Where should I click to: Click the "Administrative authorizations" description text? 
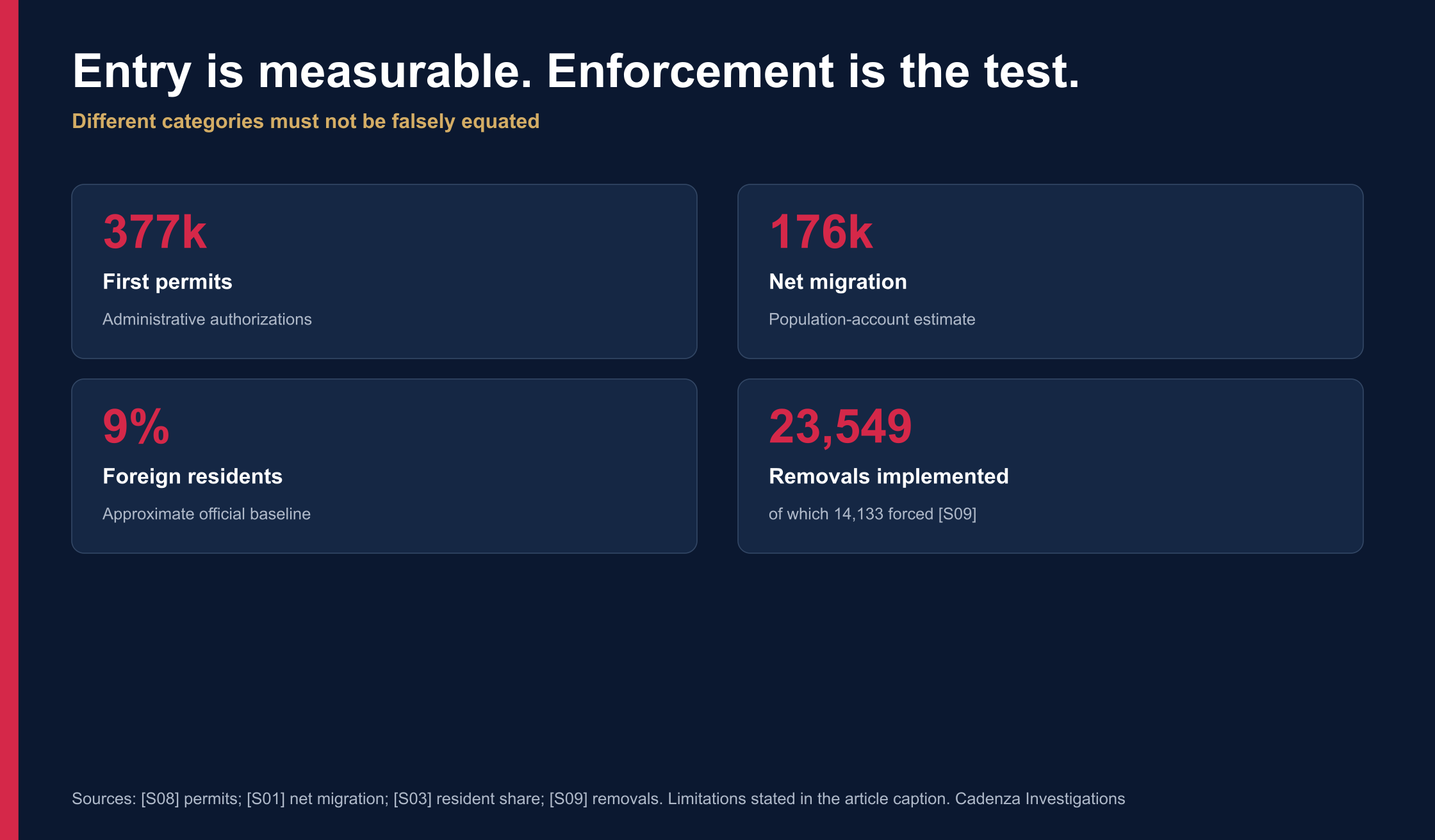207,319
